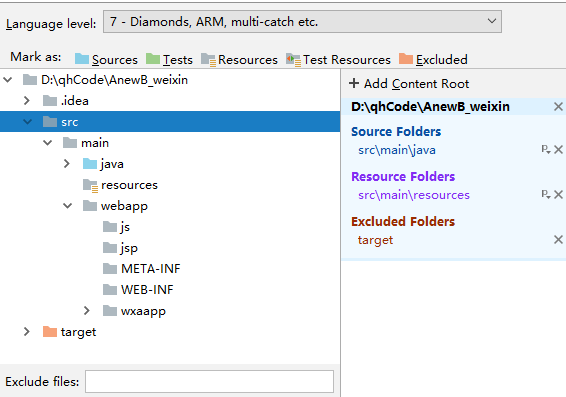
Task: Expand the target folder chevron
Action: point(27,331)
